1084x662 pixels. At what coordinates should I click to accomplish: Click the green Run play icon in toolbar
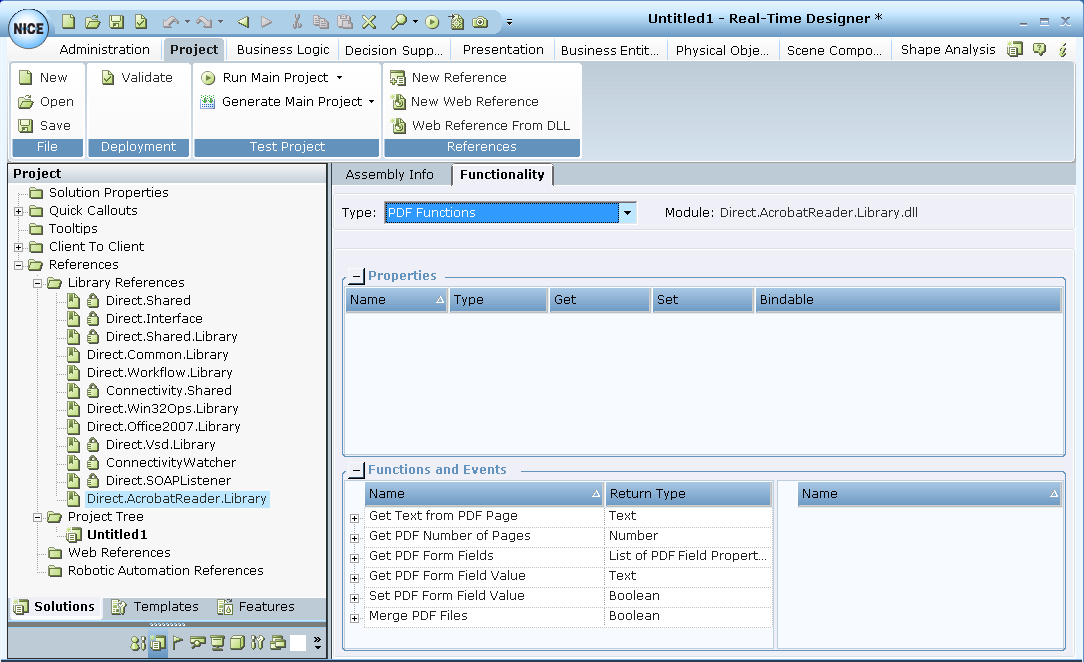click(432, 21)
